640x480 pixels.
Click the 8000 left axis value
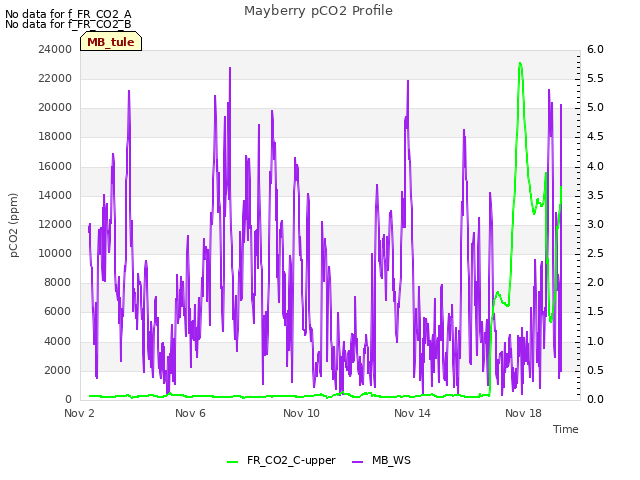point(58,282)
